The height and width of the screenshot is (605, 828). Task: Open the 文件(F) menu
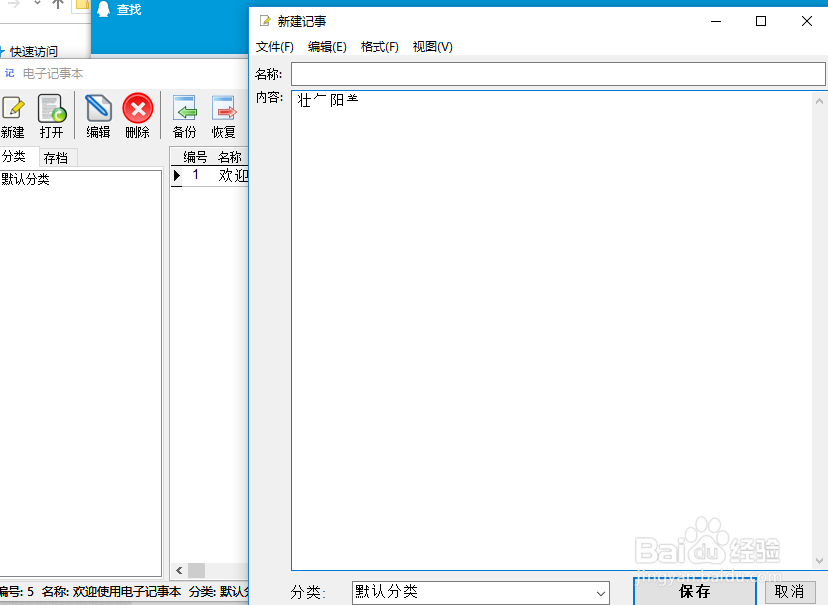[x=275, y=46]
